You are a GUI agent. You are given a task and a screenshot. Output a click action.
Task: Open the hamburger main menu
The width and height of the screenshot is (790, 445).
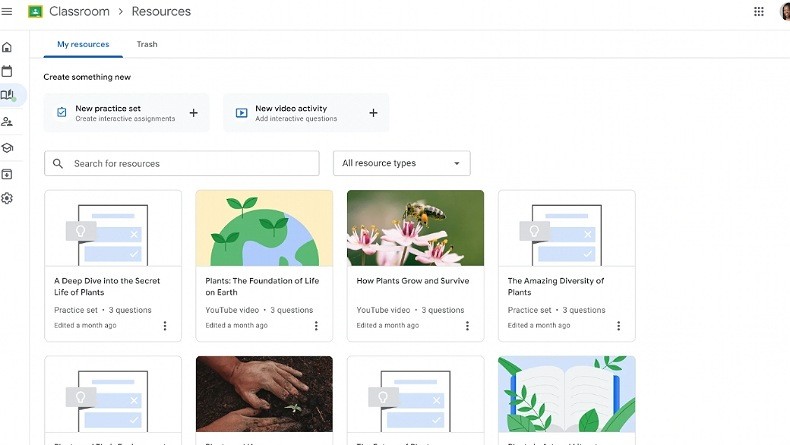(7, 12)
